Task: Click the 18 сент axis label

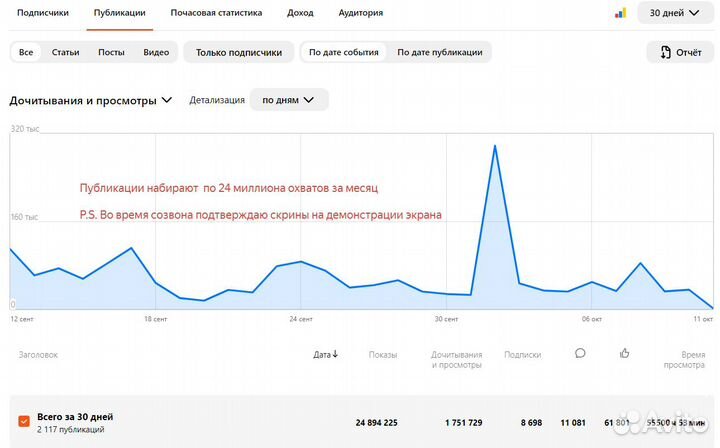Action: point(156,319)
